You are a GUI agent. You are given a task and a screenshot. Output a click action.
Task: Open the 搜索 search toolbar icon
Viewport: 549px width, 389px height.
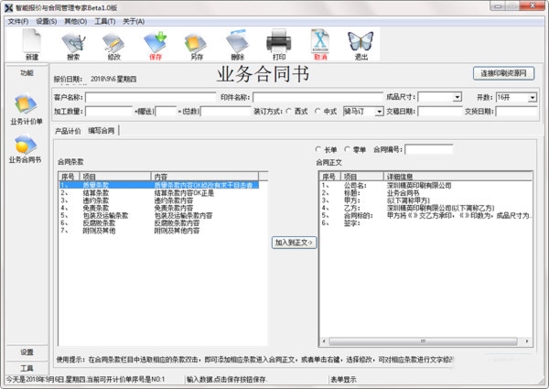(x=73, y=44)
